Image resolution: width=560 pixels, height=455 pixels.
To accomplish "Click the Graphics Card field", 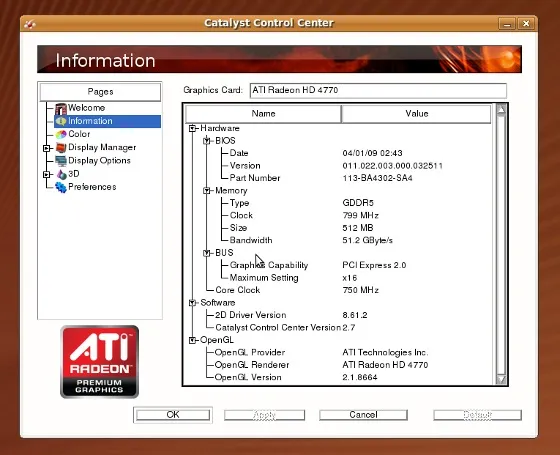I will point(378,90).
